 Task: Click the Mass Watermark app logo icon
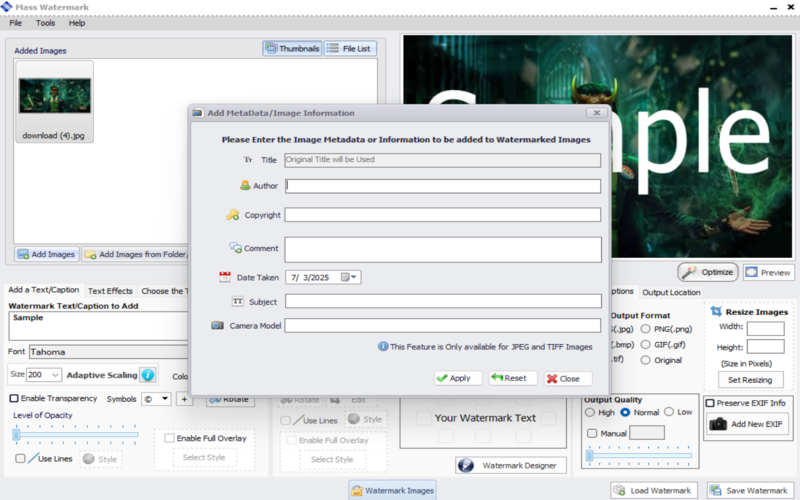(x=7, y=7)
